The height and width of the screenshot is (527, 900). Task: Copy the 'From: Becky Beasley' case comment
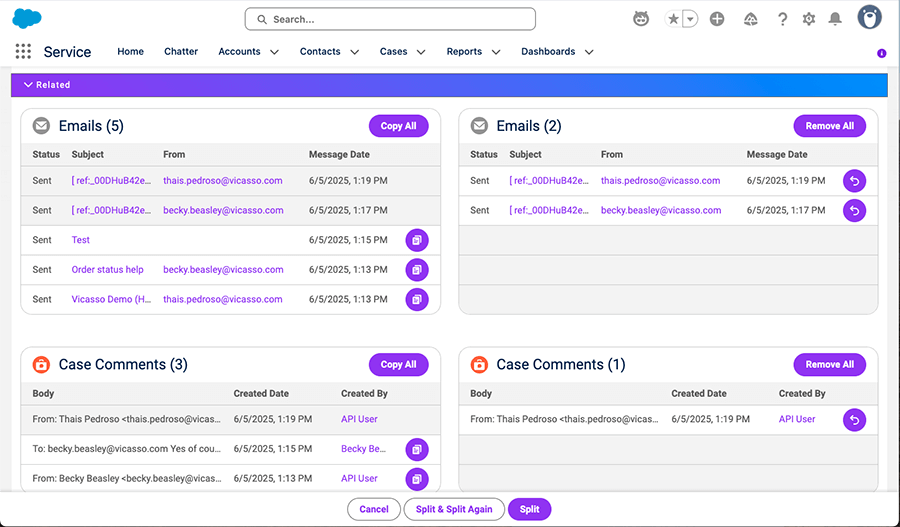click(417, 479)
